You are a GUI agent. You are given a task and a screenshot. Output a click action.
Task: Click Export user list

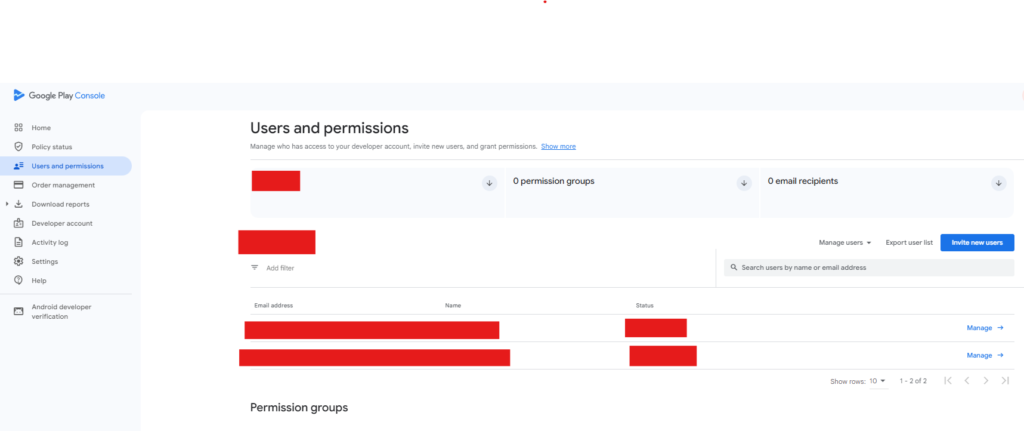(909, 242)
